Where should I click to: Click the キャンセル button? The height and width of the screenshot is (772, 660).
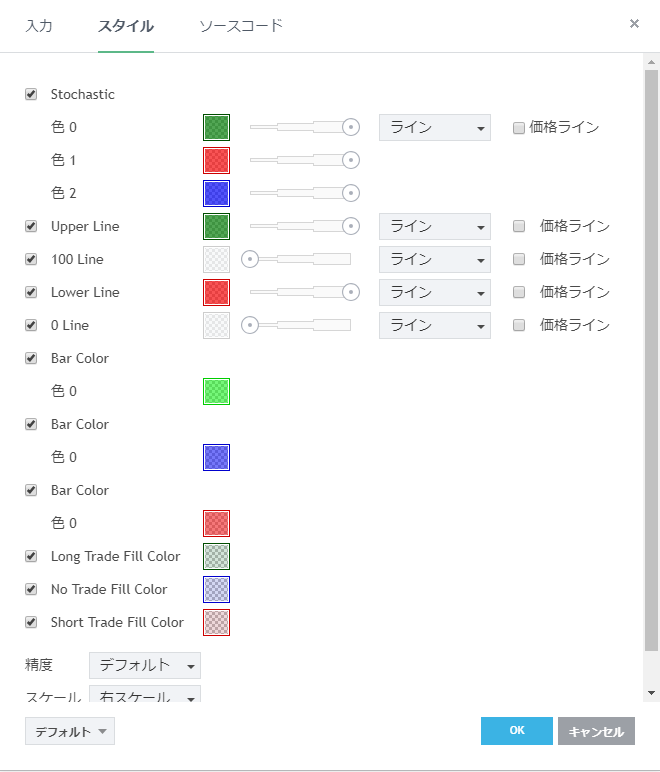point(596,731)
